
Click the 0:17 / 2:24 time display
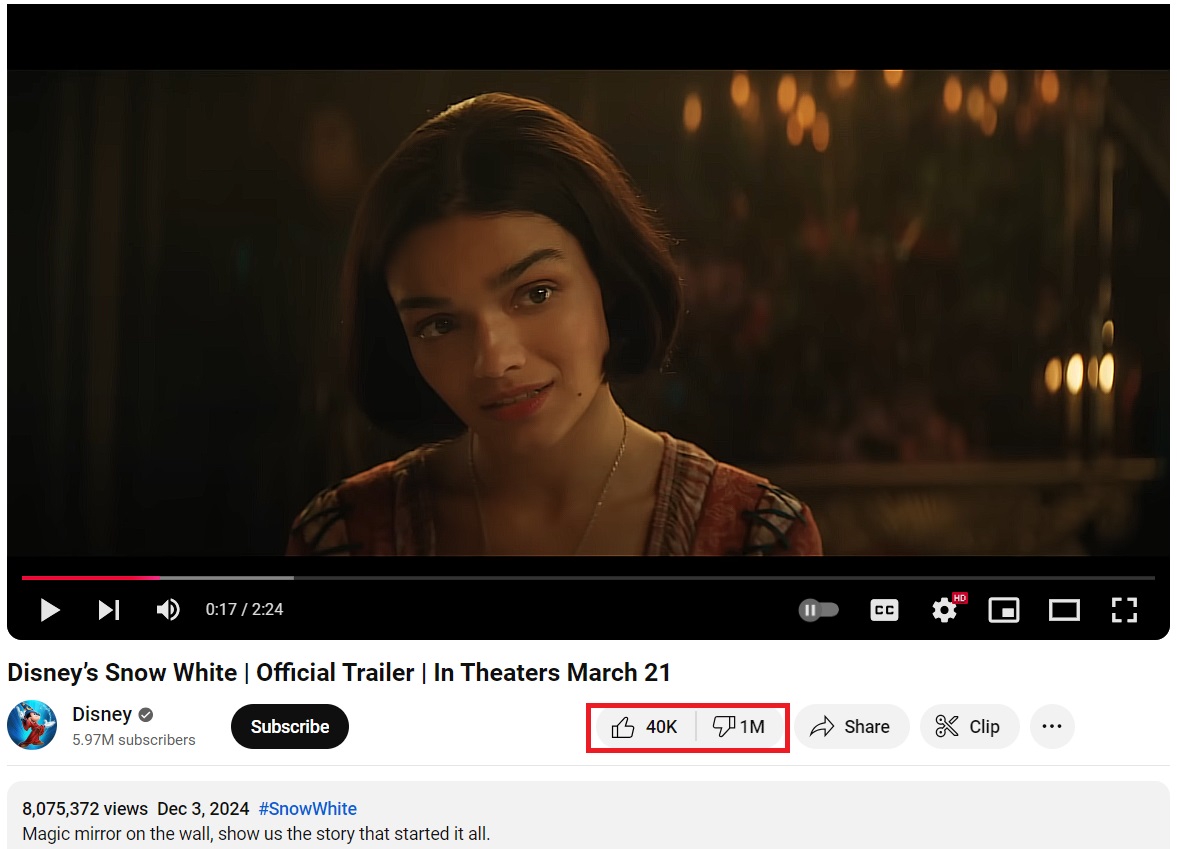tap(245, 610)
